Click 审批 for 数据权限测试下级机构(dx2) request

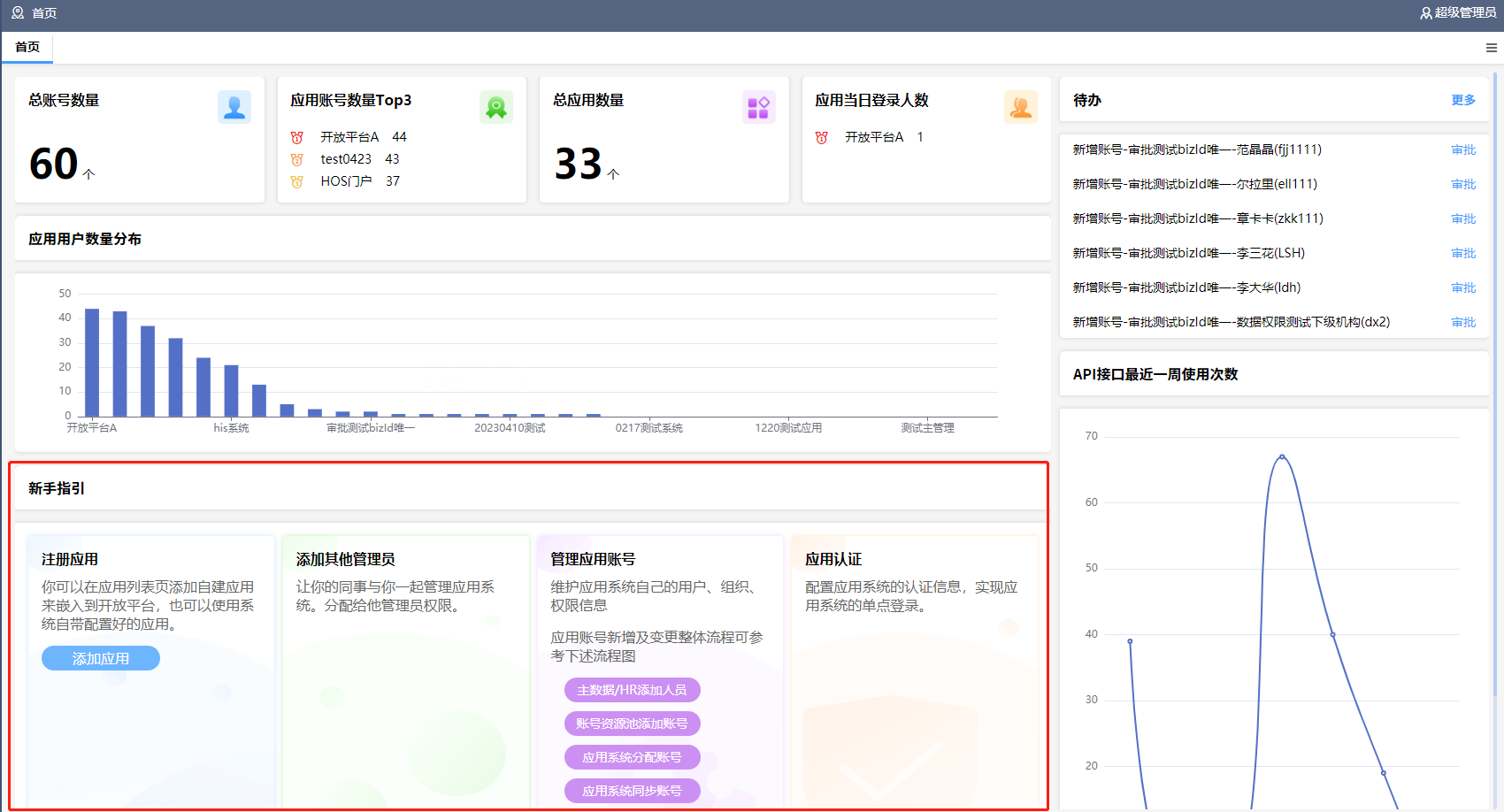[x=1463, y=322]
